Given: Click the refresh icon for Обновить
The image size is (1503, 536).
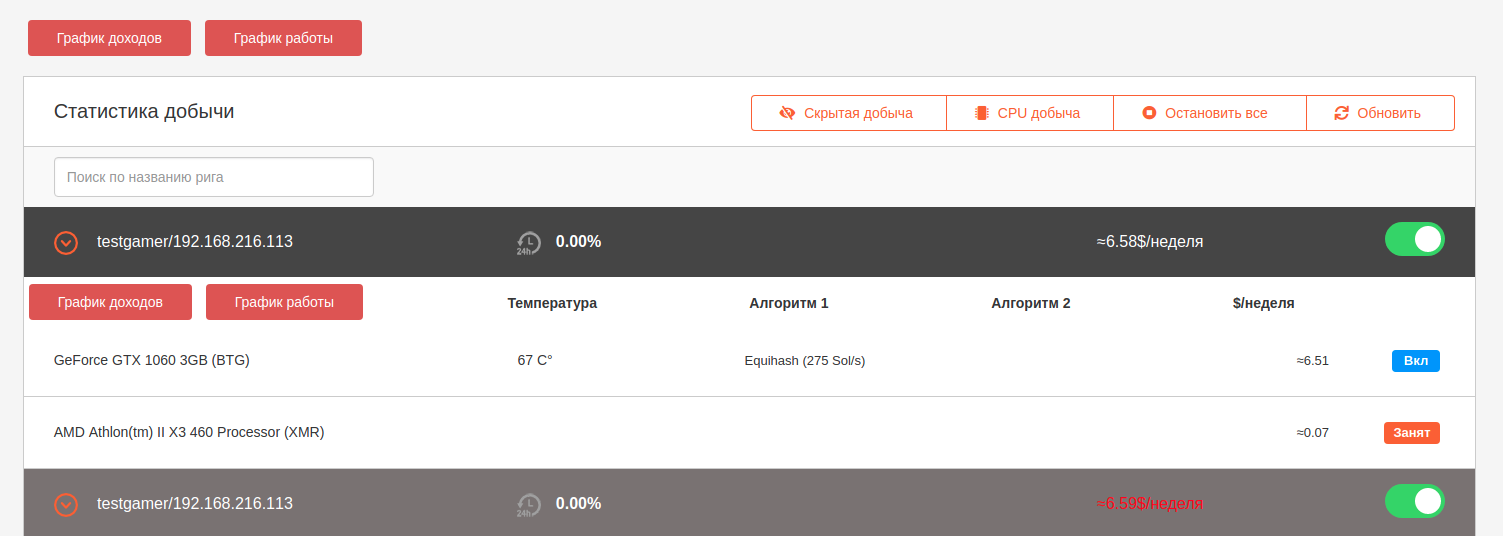Looking at the screenshot, I should [1341, 113].
